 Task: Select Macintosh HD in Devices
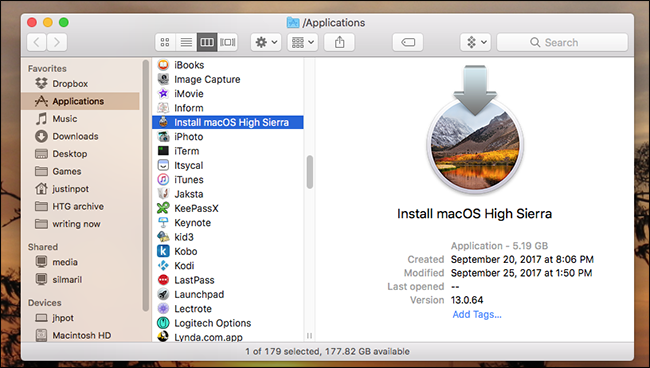pos(80,335)
